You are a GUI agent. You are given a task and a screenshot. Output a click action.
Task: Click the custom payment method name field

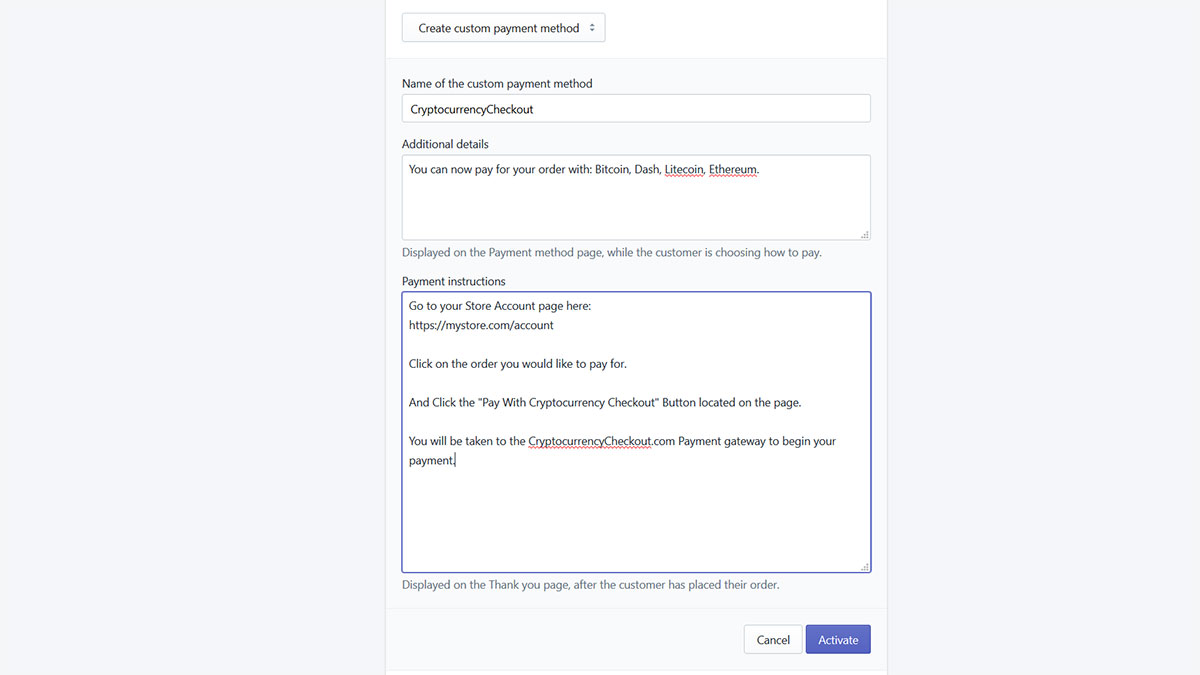pos(636,108)
